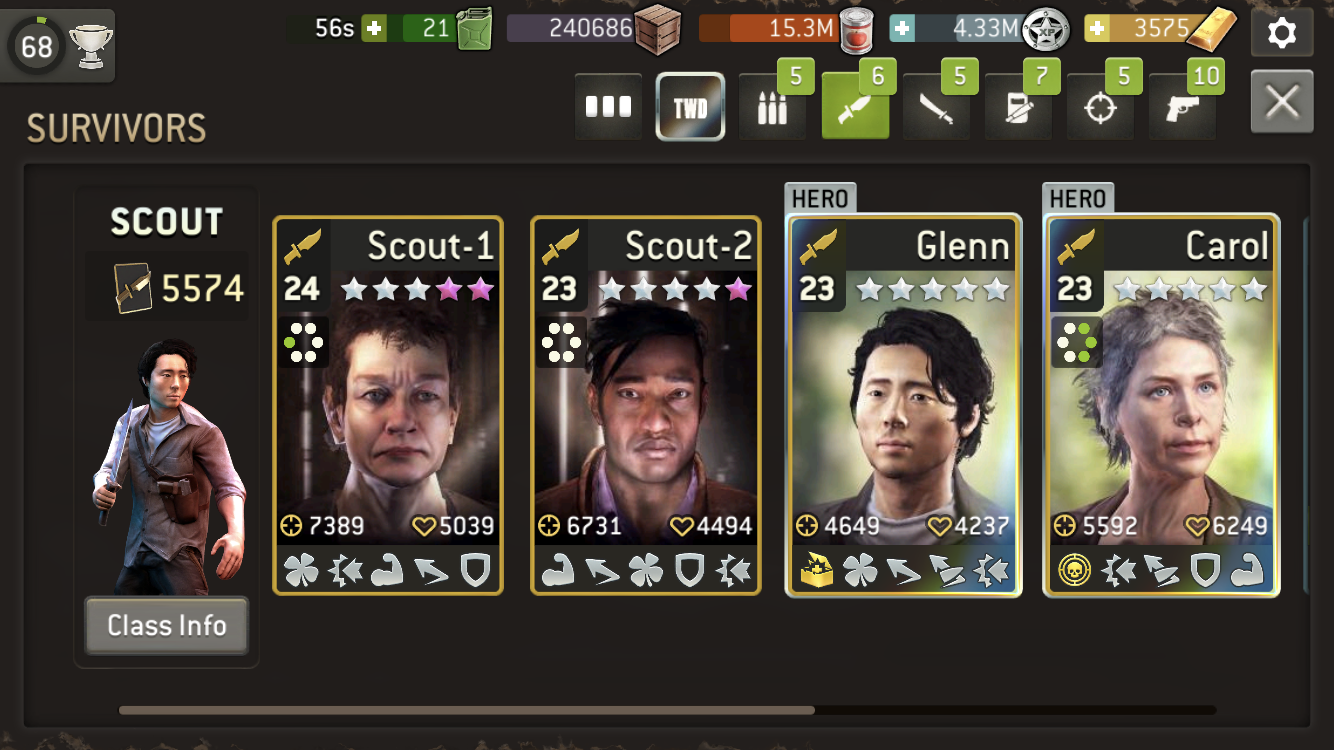Filter survivors by Warrior sword icon

(x=936, y=107)
